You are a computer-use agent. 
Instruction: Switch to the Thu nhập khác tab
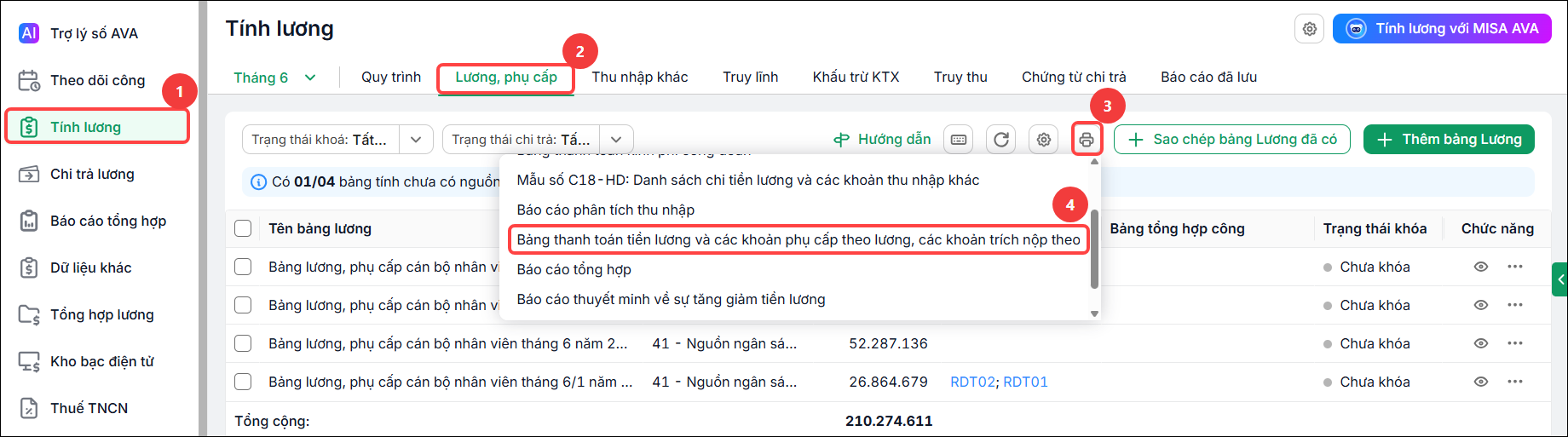point(640,77)
